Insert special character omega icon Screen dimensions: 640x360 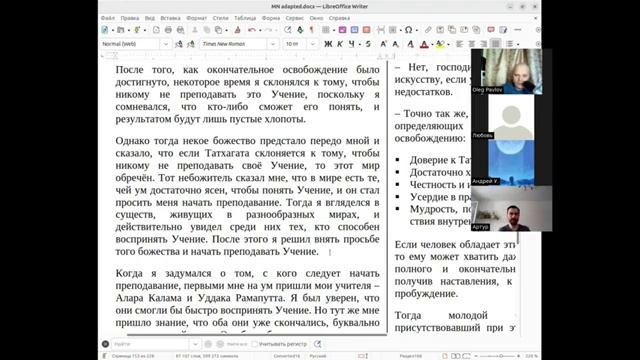click(x=408, y=30)
